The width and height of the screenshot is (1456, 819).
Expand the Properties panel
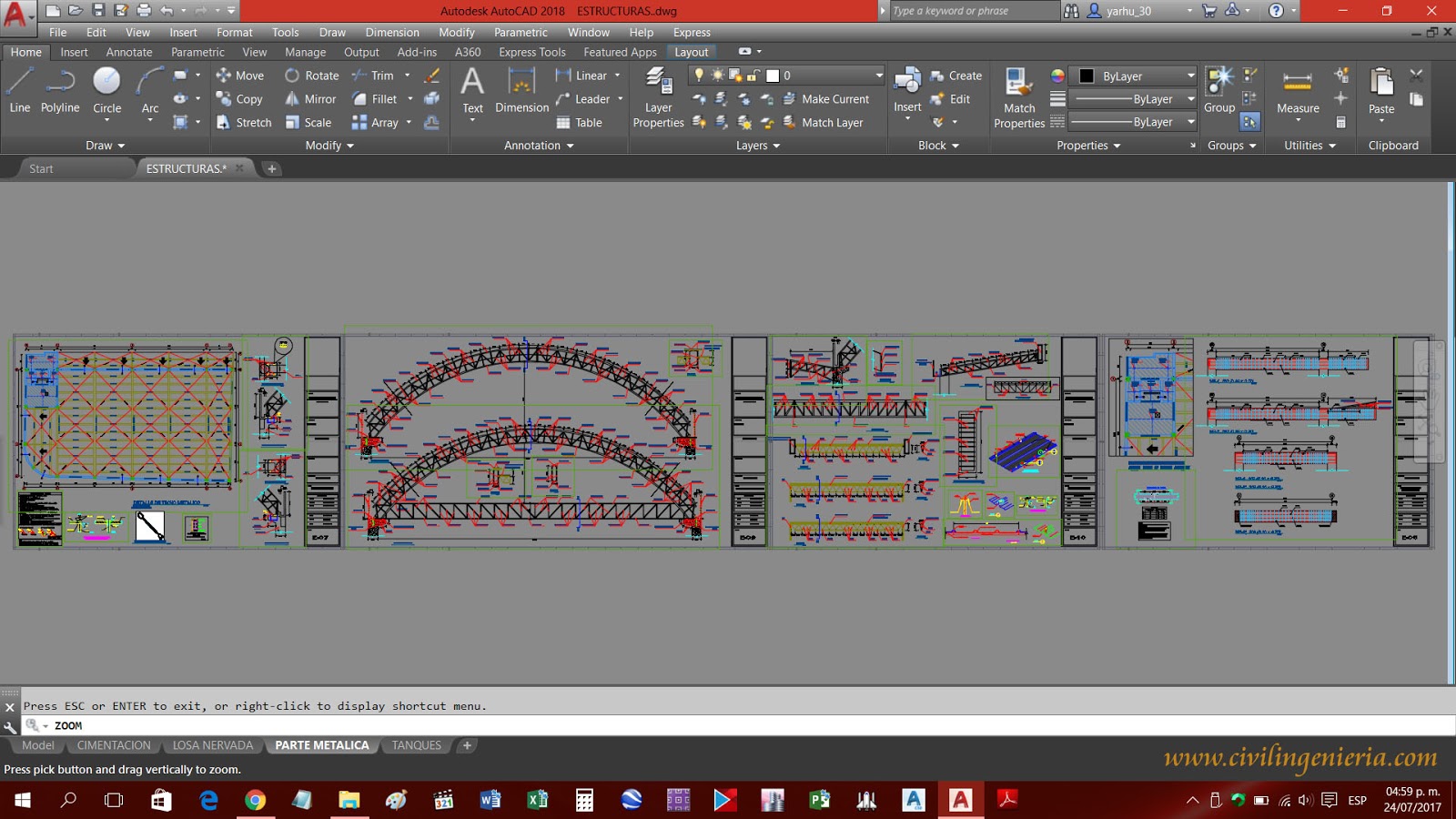point(1088,146)
